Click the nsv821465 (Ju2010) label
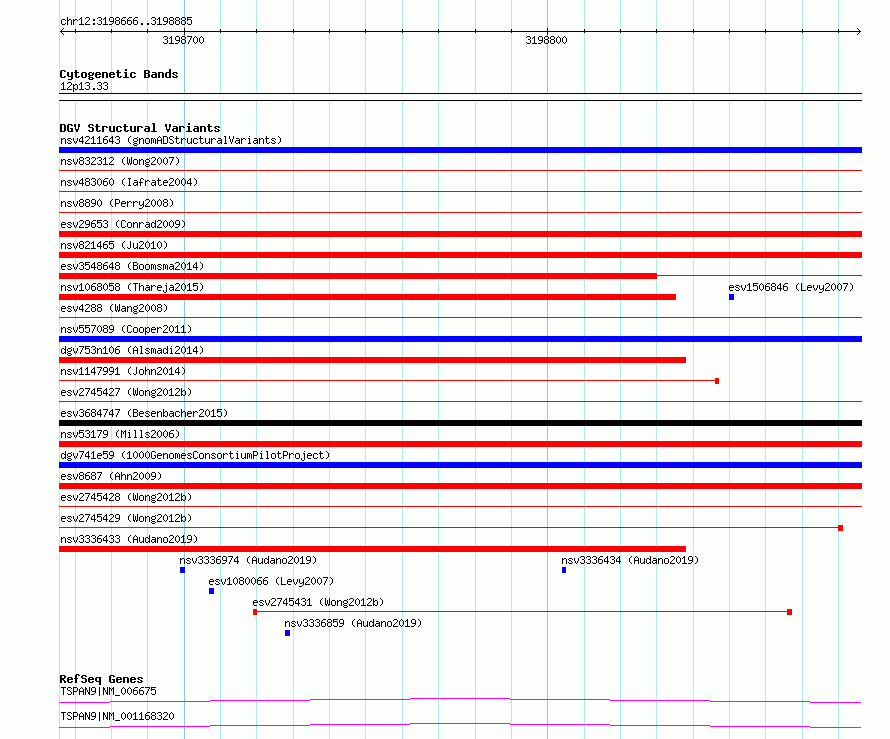890x739 pixels. click(x=114, y=245)
